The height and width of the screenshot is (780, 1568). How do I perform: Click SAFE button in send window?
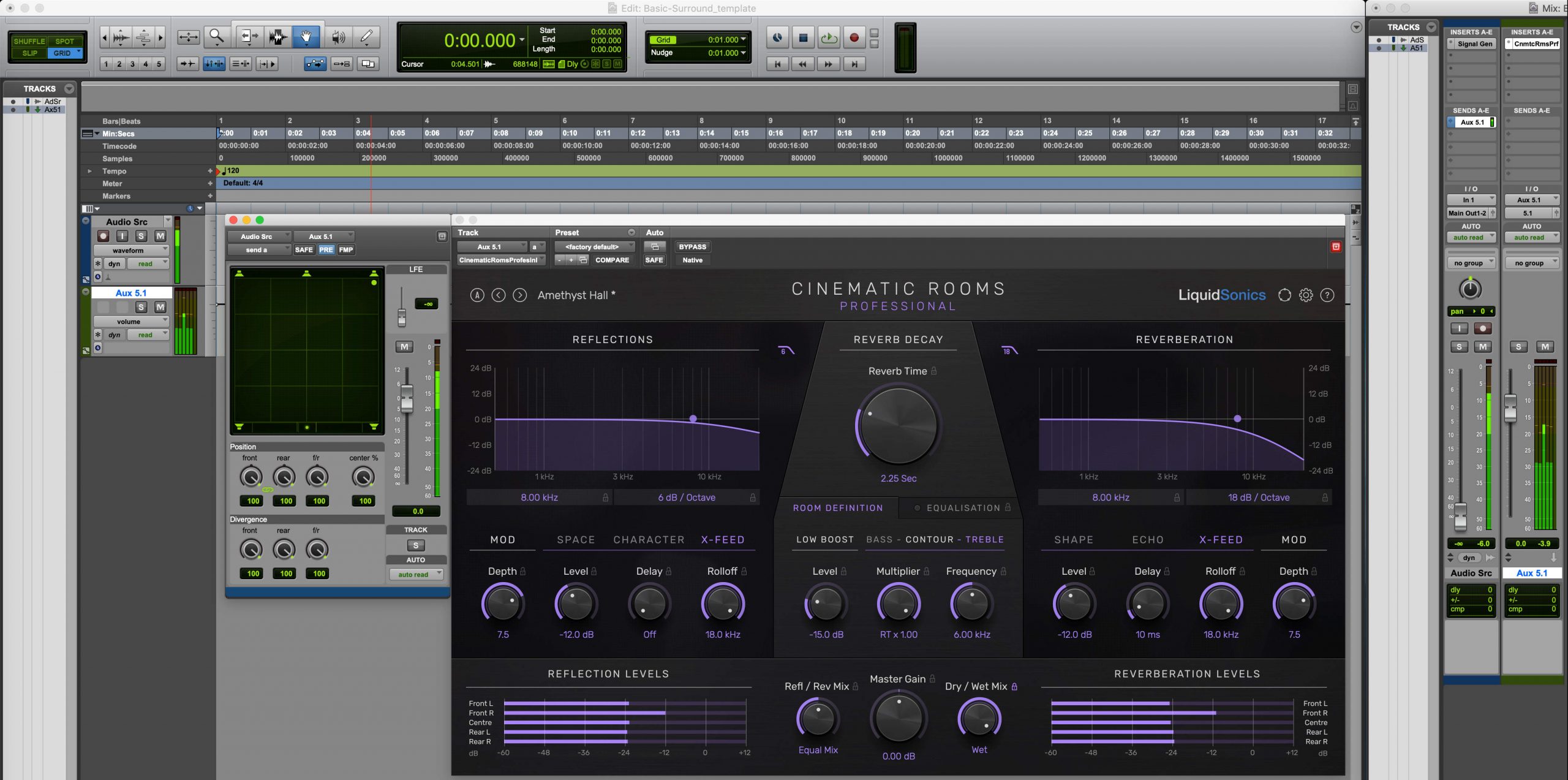pyautogui.click(x=304, y=250)
